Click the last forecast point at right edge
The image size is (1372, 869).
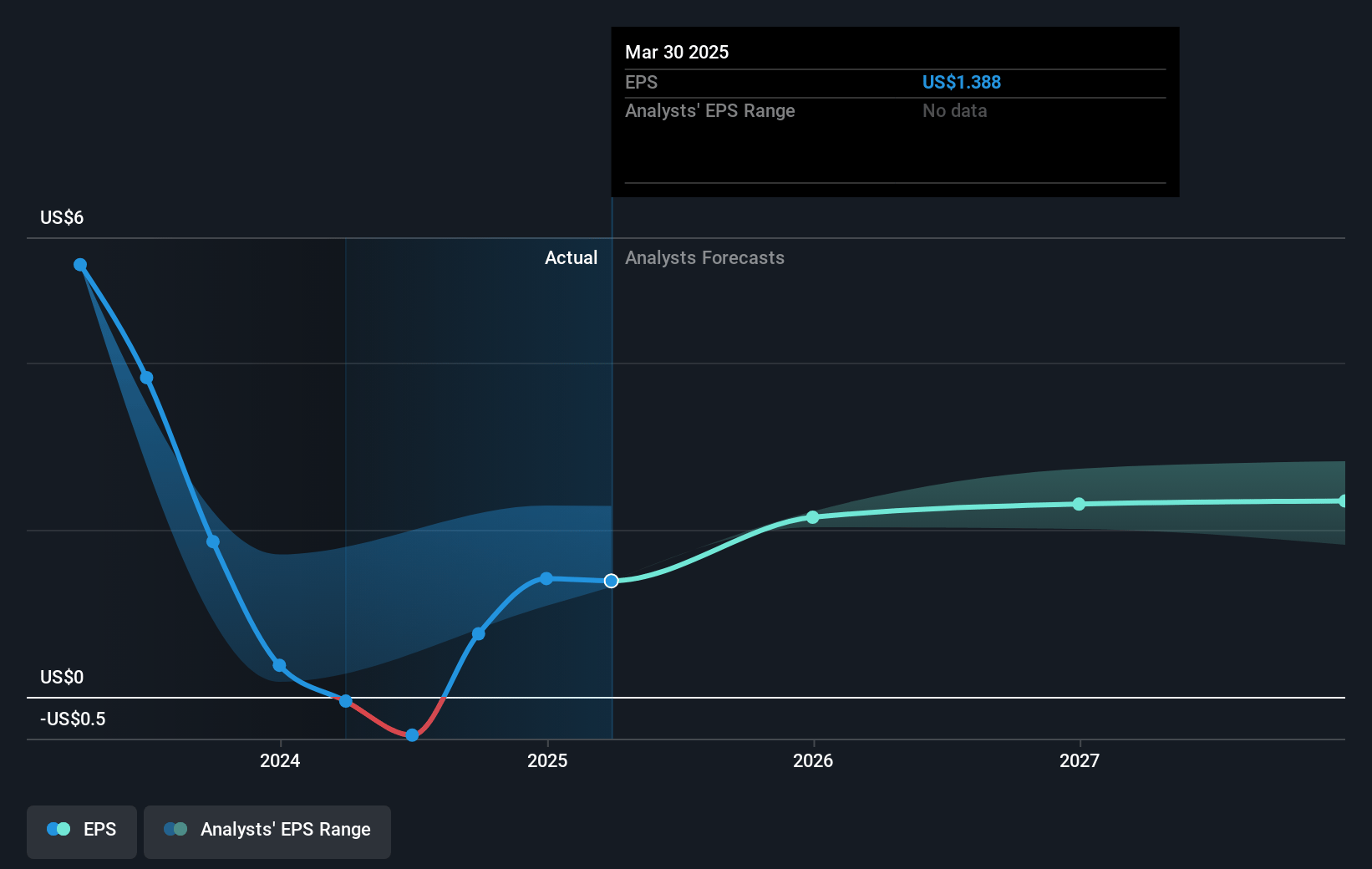[x=1343, y=501]
